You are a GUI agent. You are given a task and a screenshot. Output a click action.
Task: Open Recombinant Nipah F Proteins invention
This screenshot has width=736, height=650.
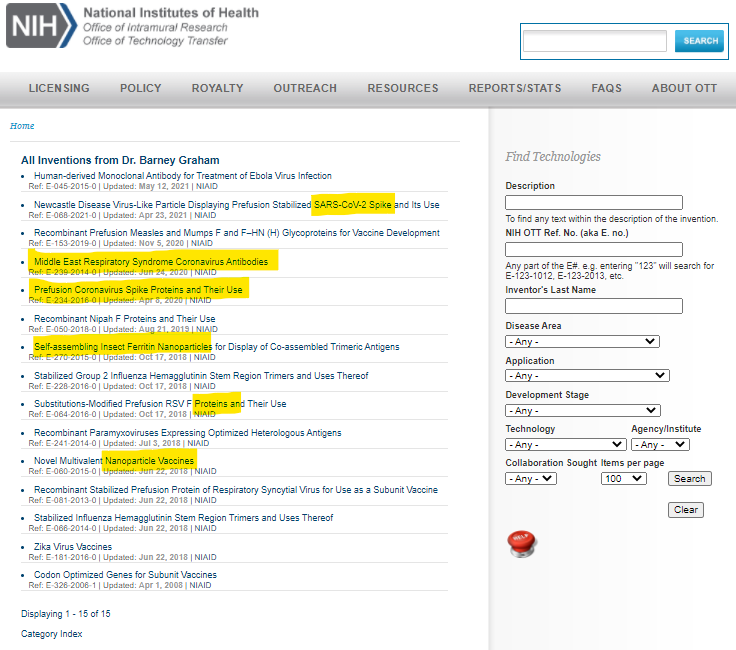tap(124, 319)
